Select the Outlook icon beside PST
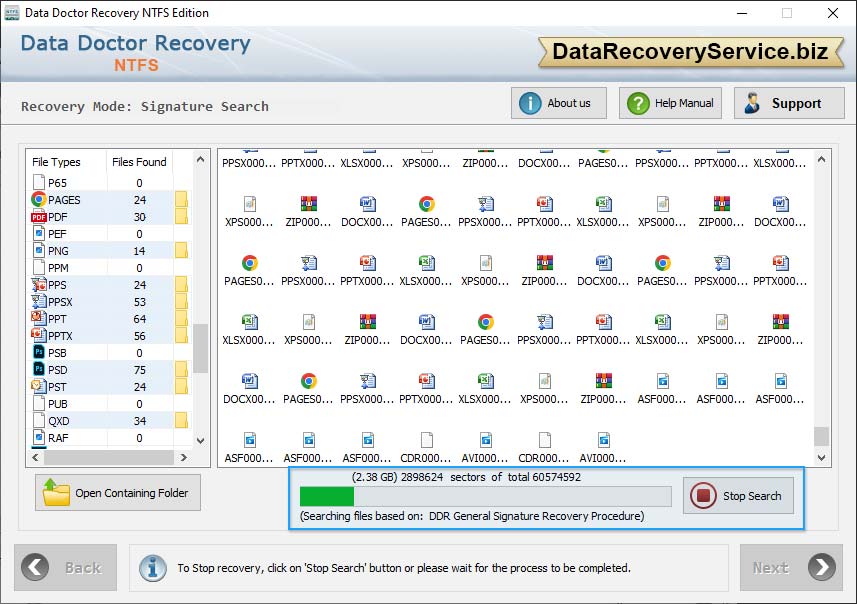This screenshot has width=857, height=604. pos(39,386)
